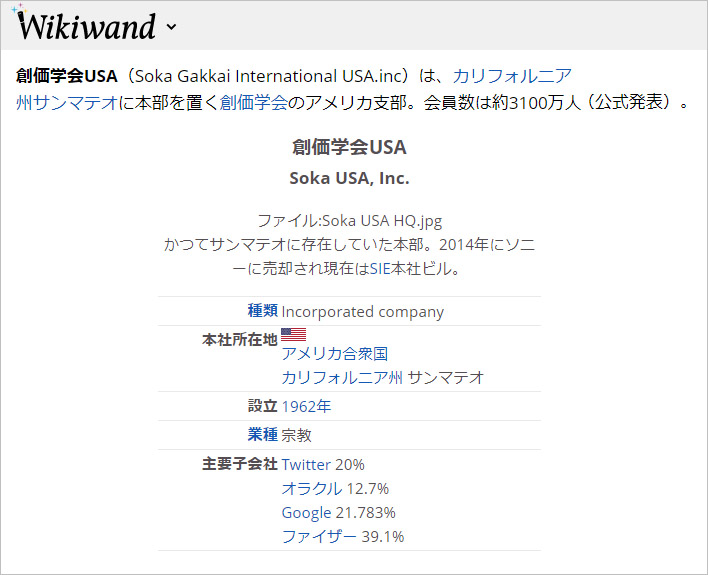Viewport: 708px width, 575px height.
Task: Open the 創価学会 link in intro
Action: click(254, 102)
